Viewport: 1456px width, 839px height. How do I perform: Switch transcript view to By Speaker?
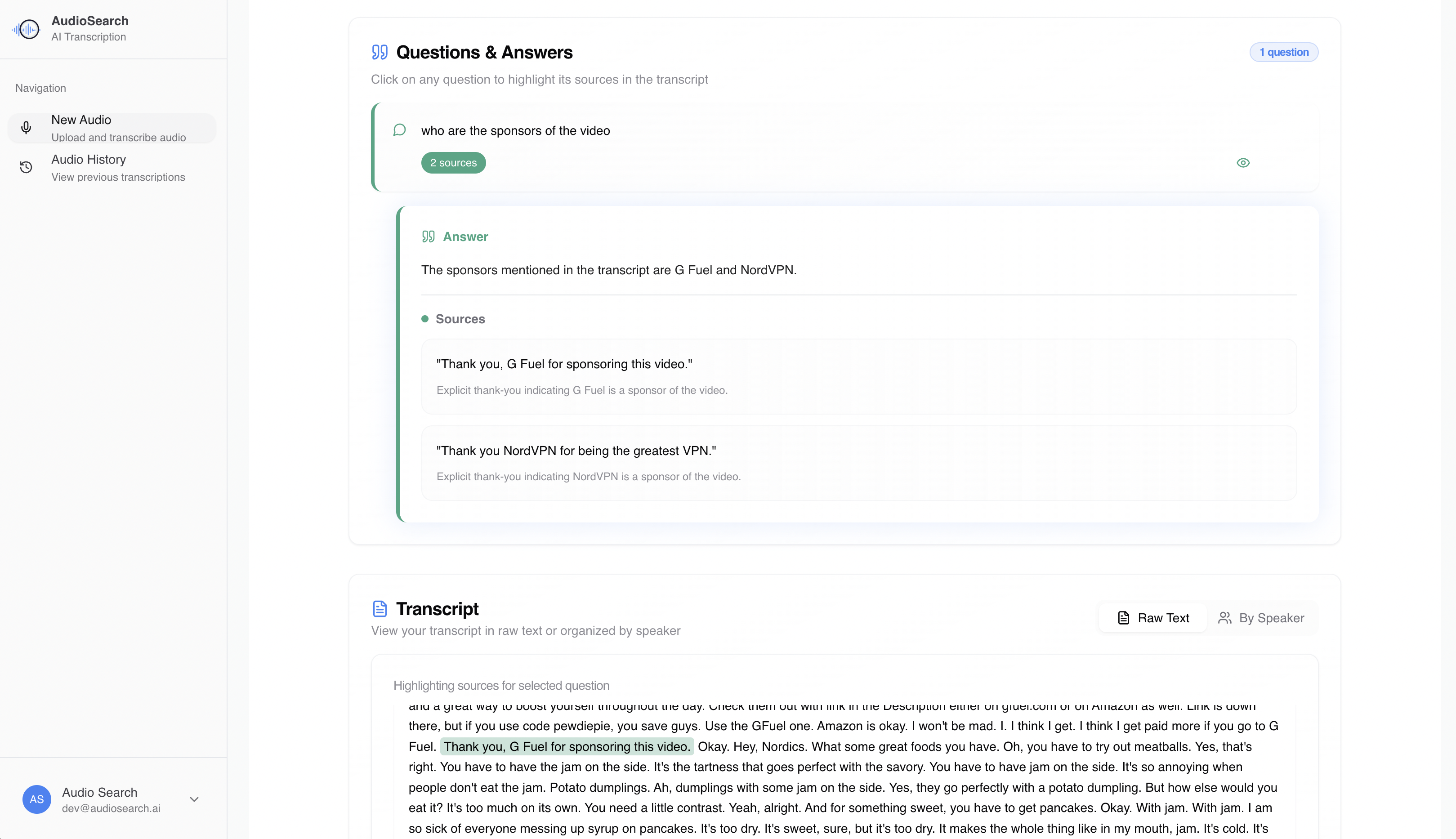pyautogui.click(x=1261, y=618)
